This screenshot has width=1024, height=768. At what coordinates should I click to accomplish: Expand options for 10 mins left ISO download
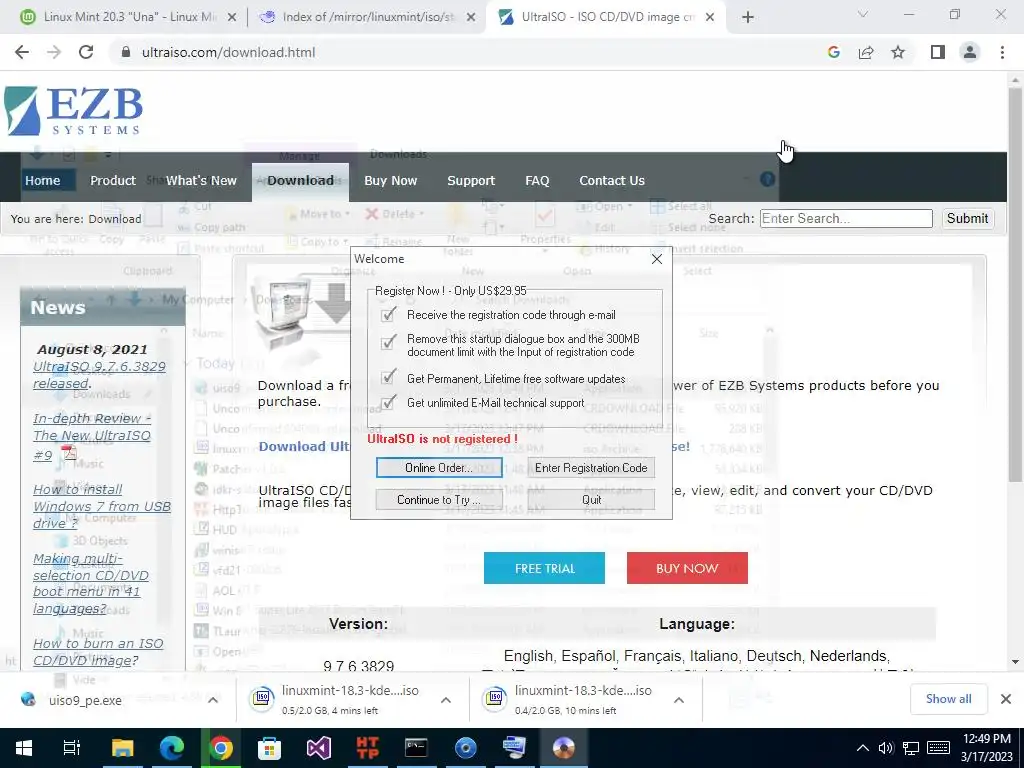[679, 700]
